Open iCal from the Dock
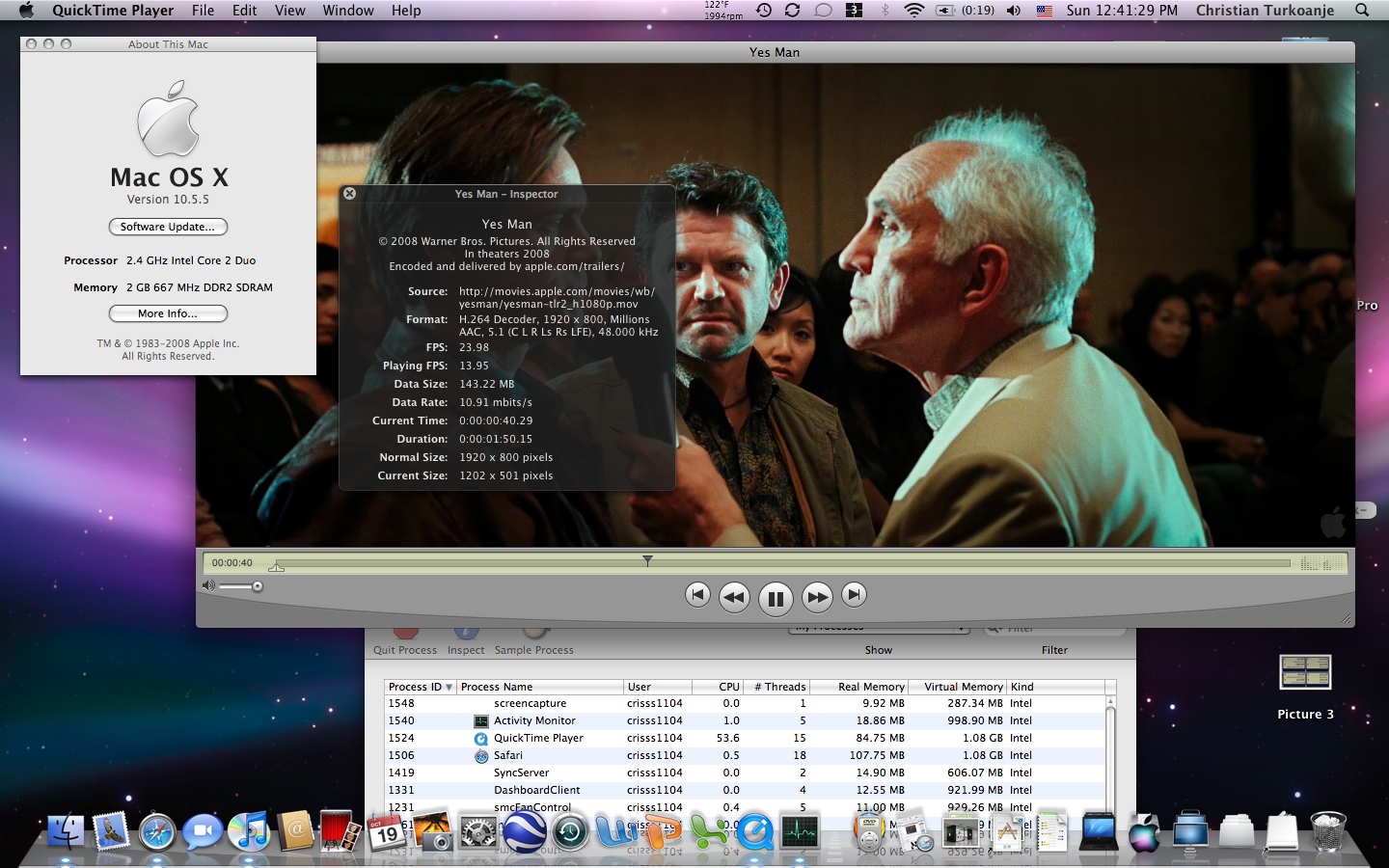The height and width of the screenshot is (868, 1389). coord(387,832)
